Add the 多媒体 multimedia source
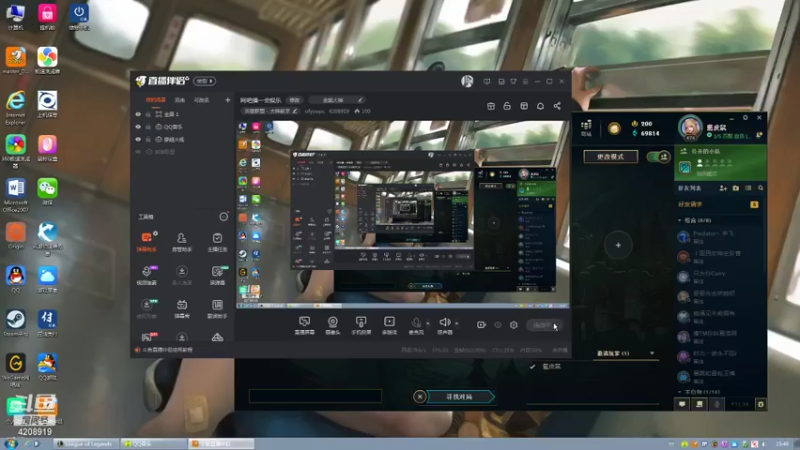This screenshot has height=450, width=800. click(389, 325)
